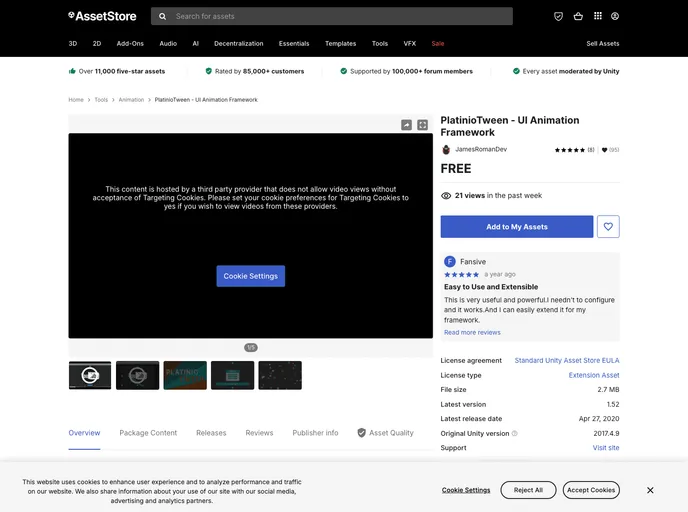Open the Package Content tab
The width and height of the screenshot is (688, 512).
148,433
